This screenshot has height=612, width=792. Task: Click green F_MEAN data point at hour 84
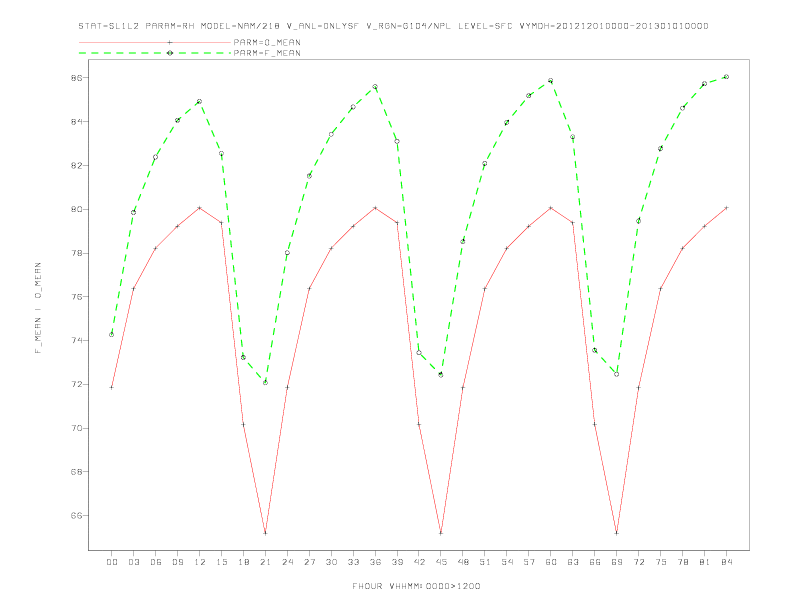(726, 77)
